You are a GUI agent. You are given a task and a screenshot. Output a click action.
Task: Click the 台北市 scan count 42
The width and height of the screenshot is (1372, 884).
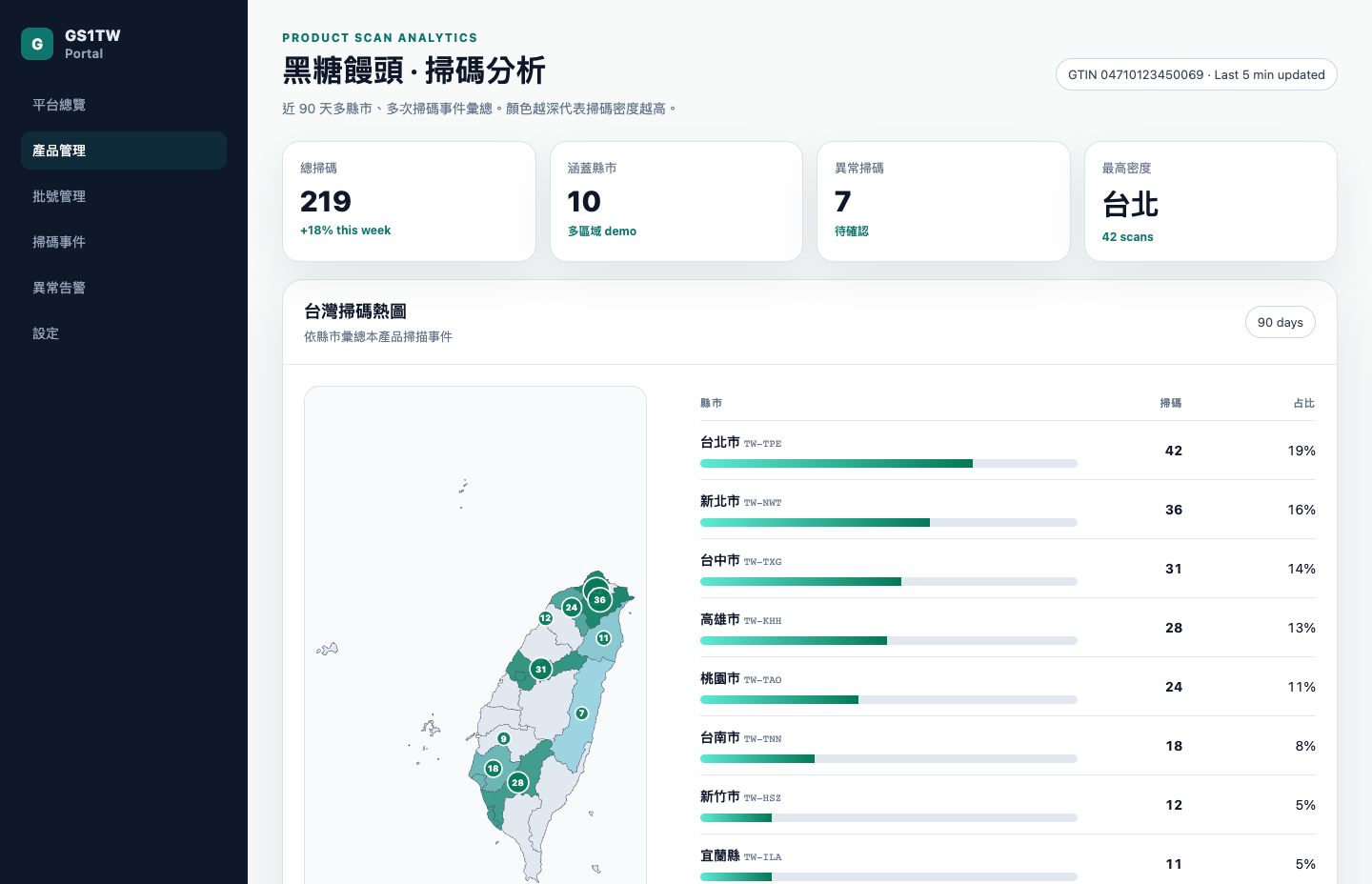pyautogui.click(x=1174, y=451)
